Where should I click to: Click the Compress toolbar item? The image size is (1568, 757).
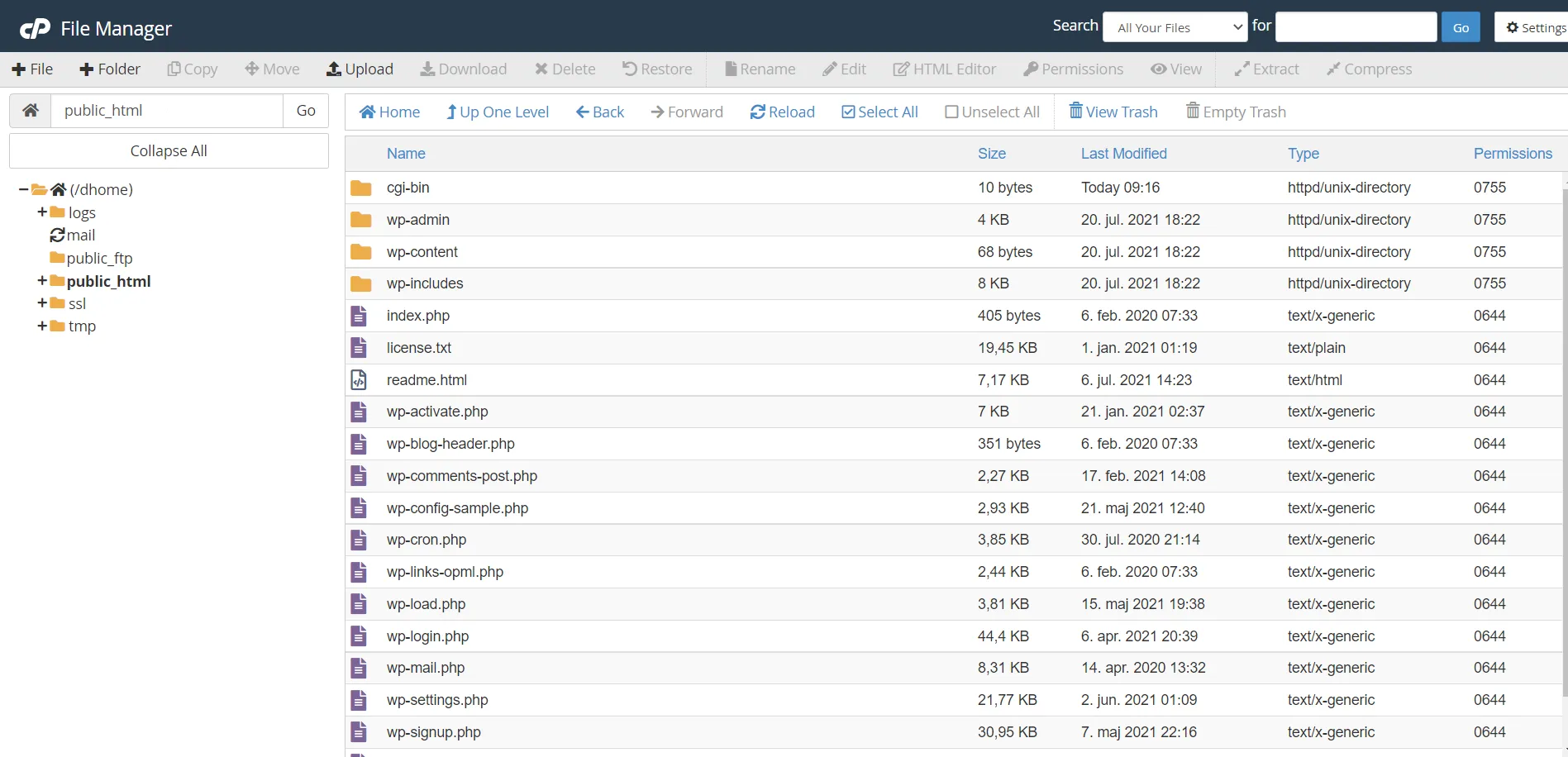click(x=1370, y=69)
